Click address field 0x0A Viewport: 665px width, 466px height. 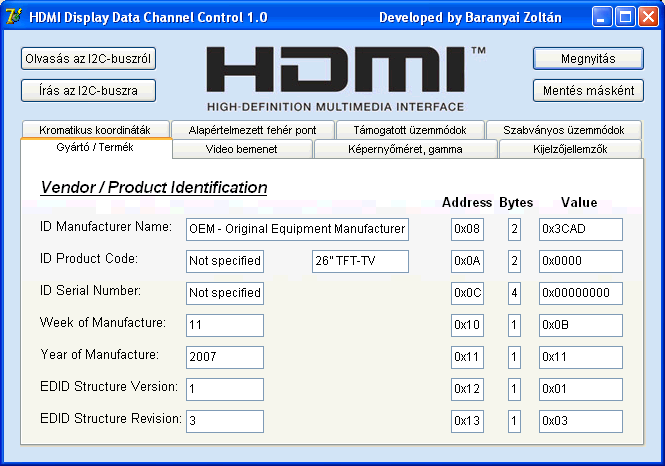point(467,261)
